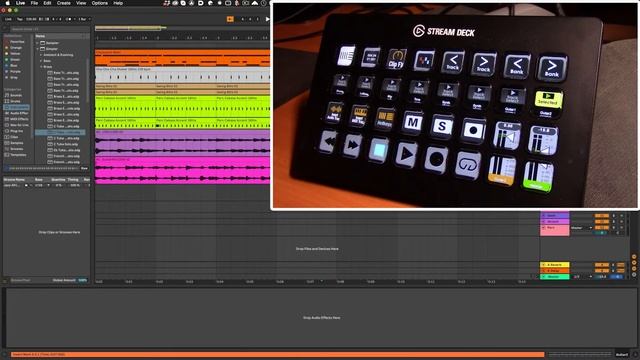
Task: Expand the Ambient & Evolving folder
Action: tap(41, 55)
